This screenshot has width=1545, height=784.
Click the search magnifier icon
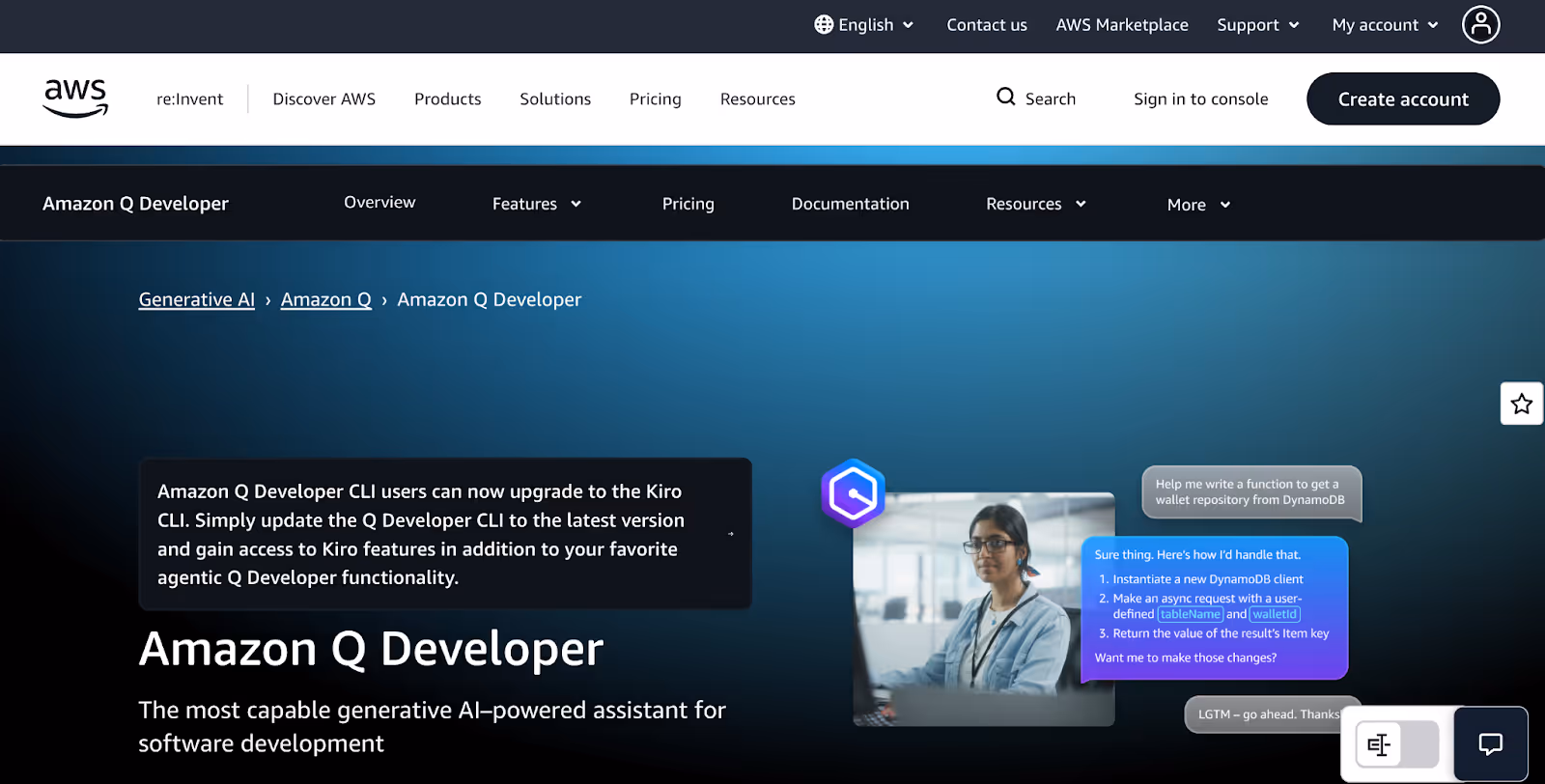pyautogui.click(x=1005, y=97)
